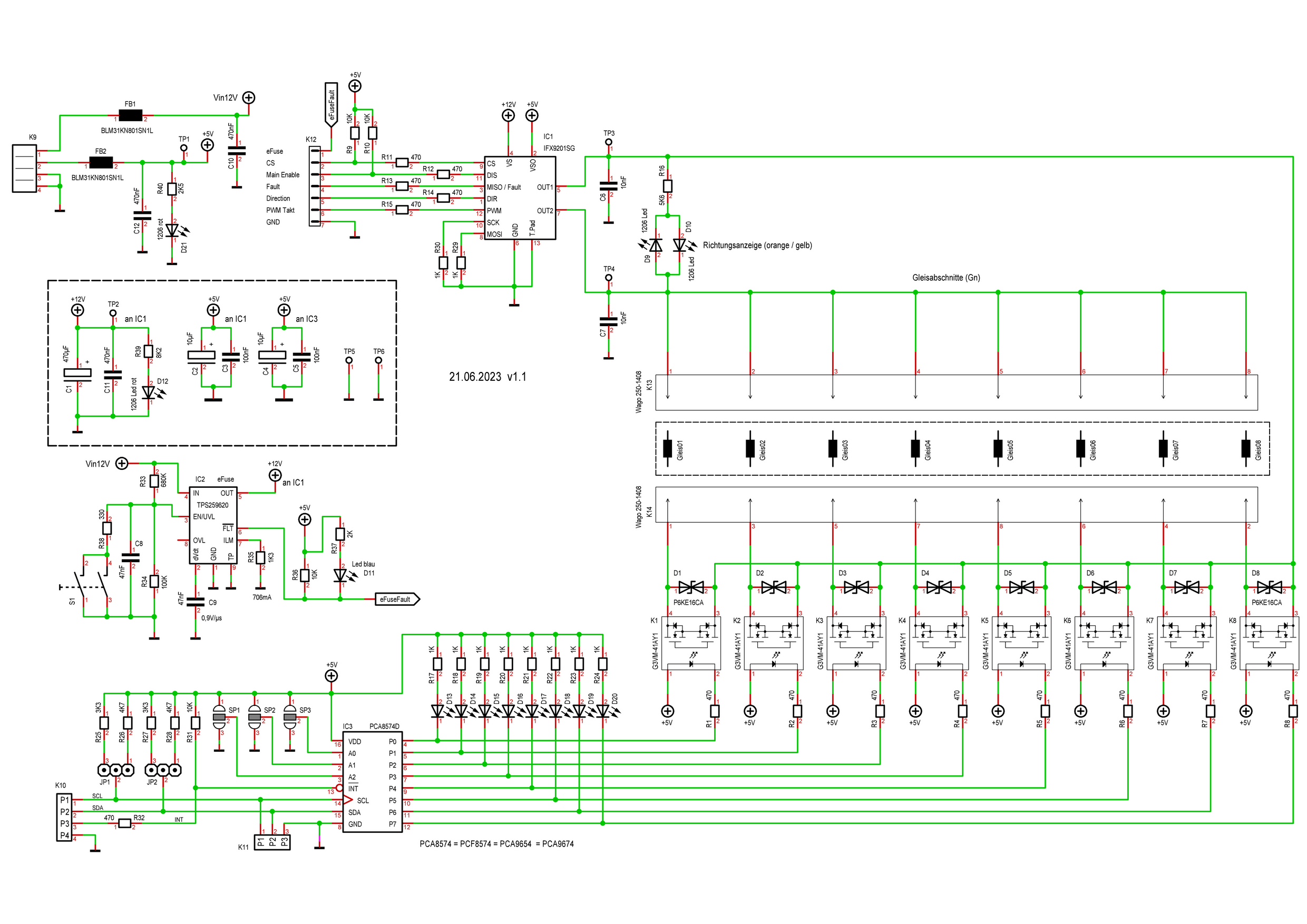Select connector K10 pin block
The height and width of the screenshot is (924, 1307).
point(64,818)
